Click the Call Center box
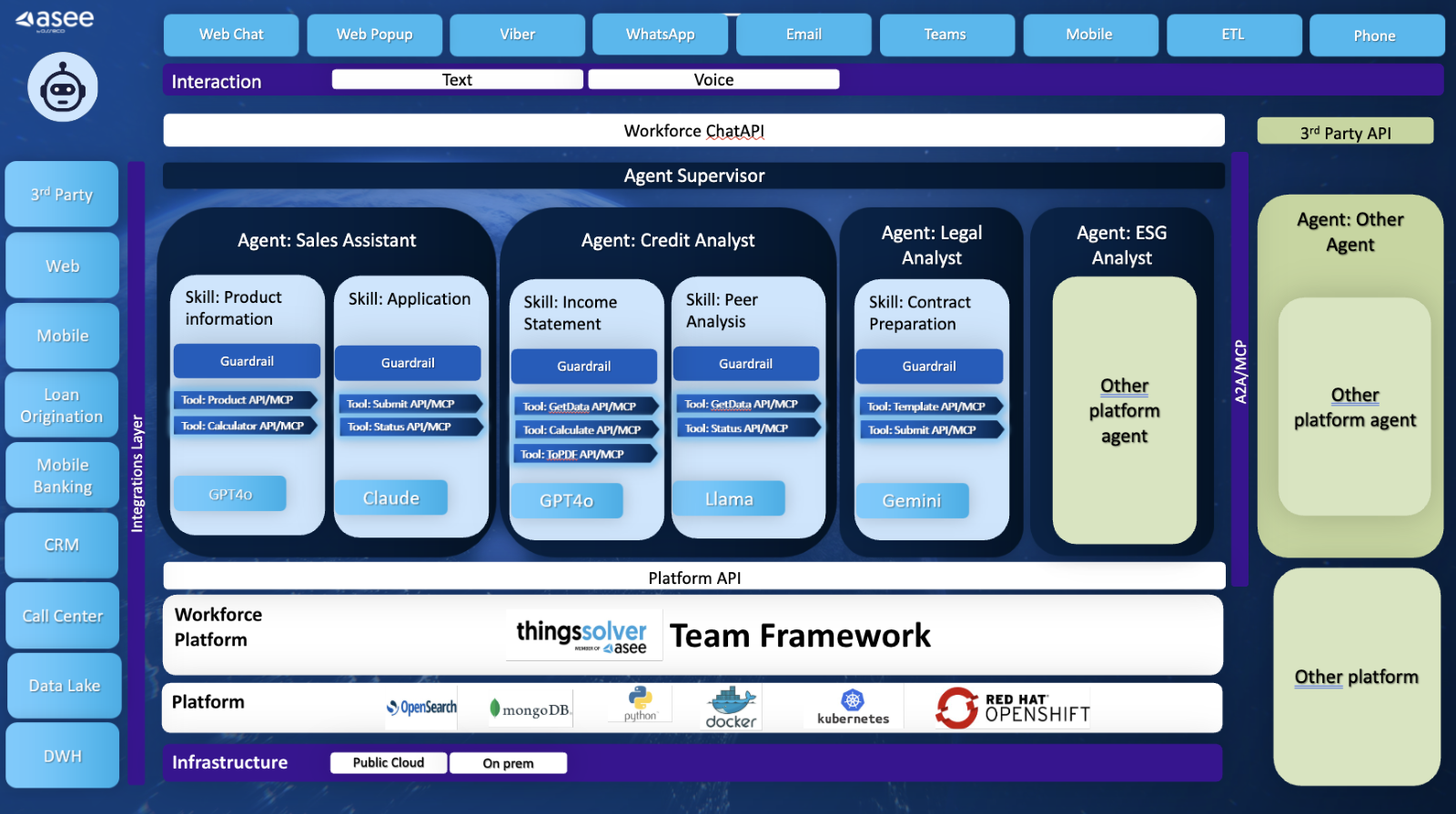This screenshot has height=814, width=1456. [62, 616]
